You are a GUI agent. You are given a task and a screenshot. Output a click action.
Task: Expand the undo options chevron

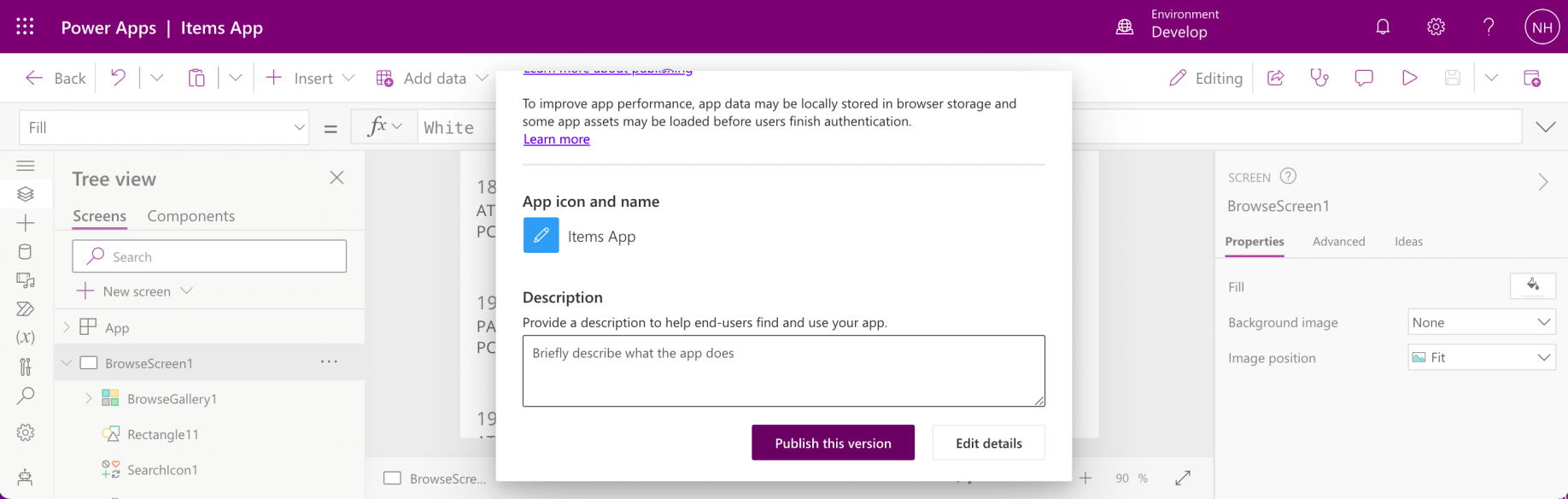click(x=157, y=78)
